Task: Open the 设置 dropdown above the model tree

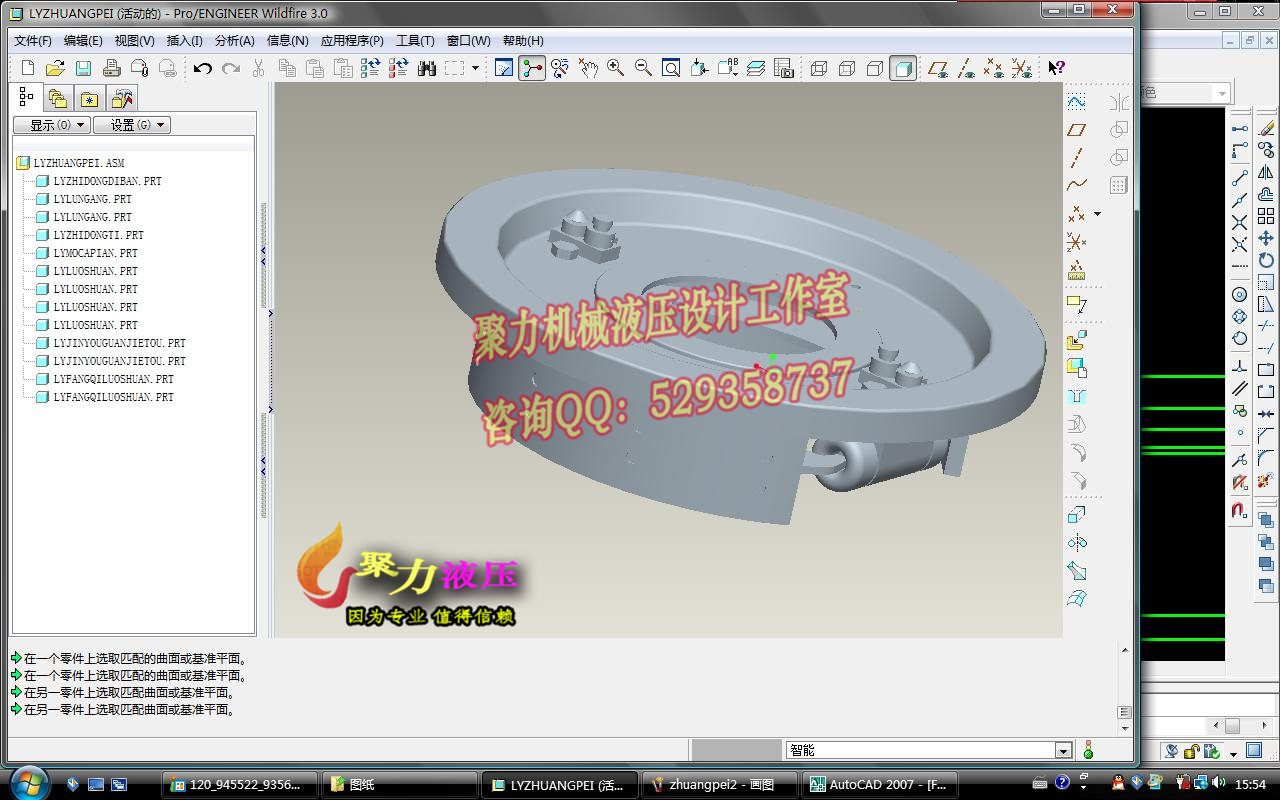Action: click(x=130, y=124)
